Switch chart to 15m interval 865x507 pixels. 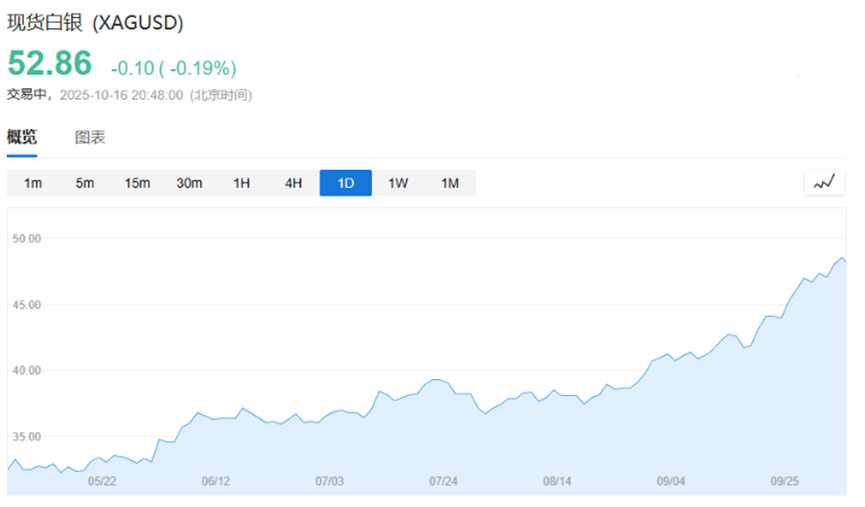point(137,183)
